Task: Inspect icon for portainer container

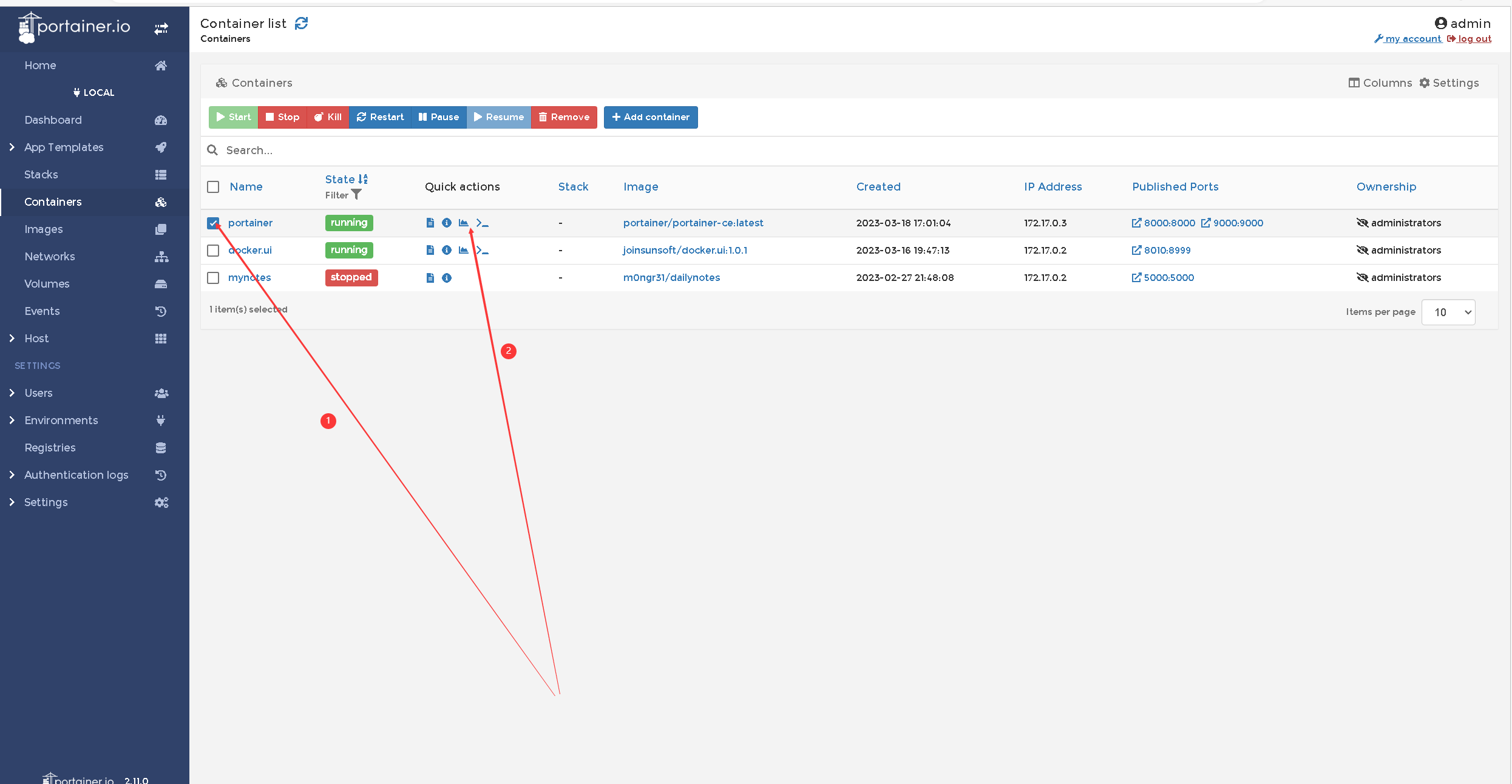Action: (x=447, y=223)
